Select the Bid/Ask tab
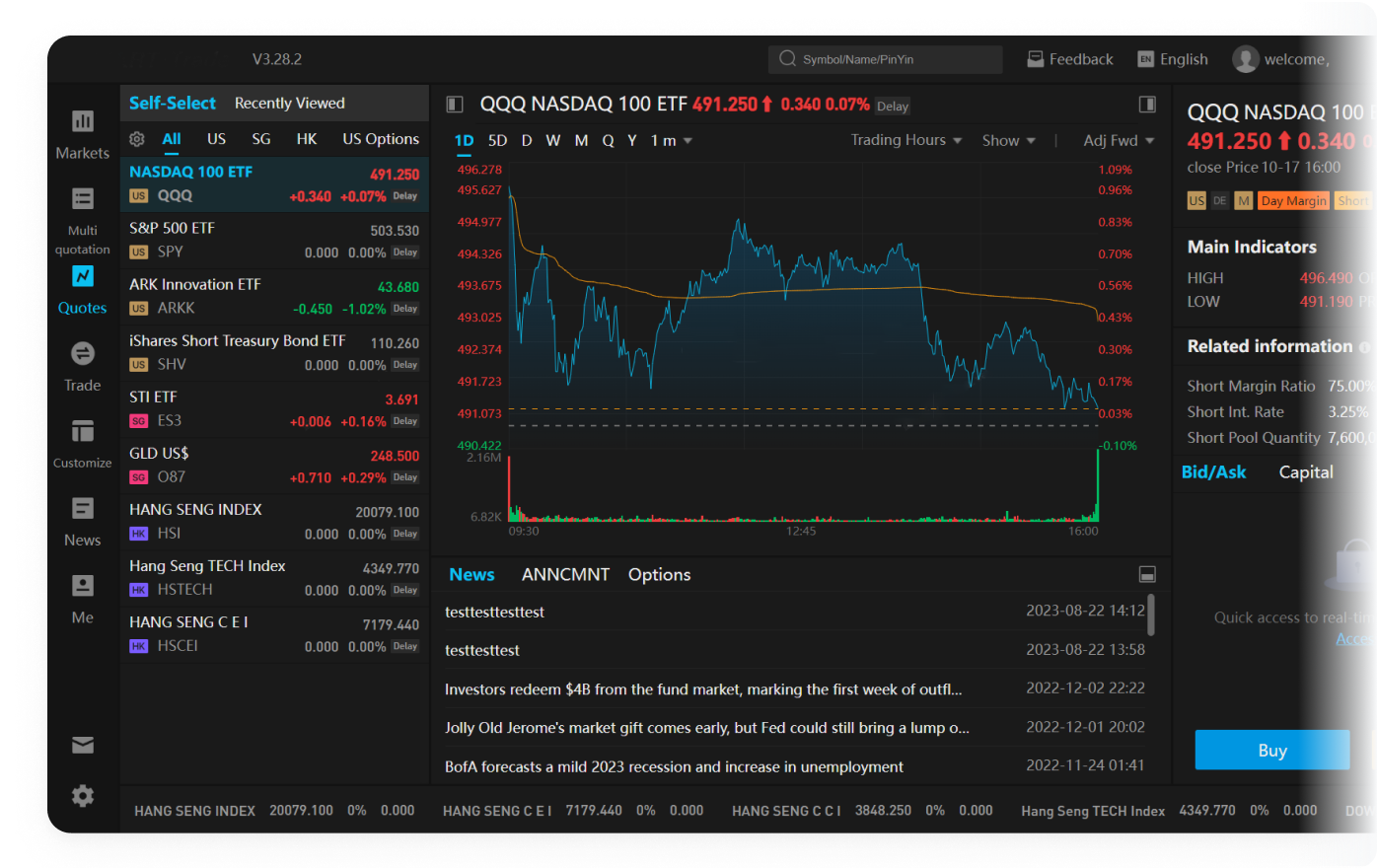Image resolution: width=1377 pixels, height=868 pixels. click(x=1214, y=471)
